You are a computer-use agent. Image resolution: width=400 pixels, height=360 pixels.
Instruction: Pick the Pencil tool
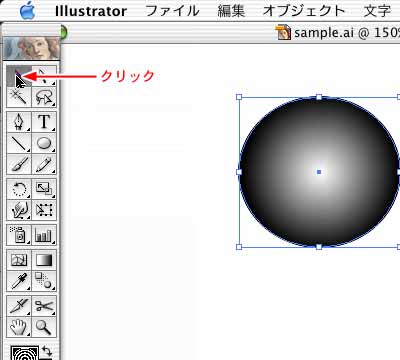coord(44,164)
